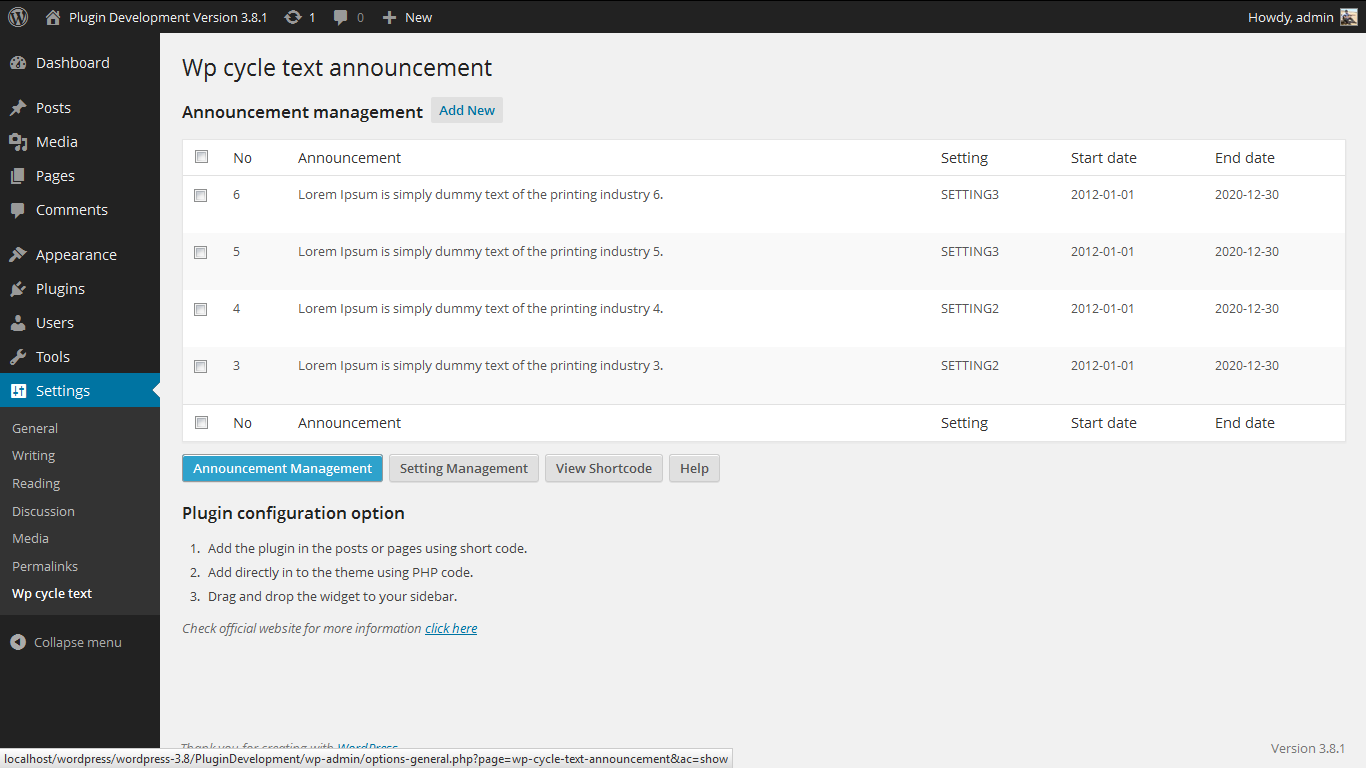Open the Appearance menu
Screen dimensions: 1366x768
(x=76, y=255)
